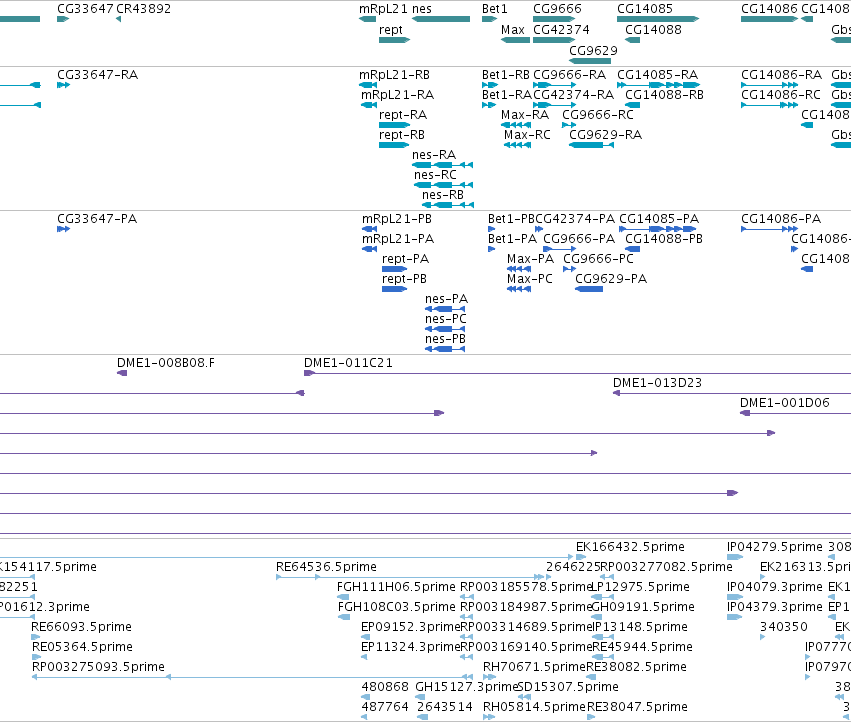
Task: Click transcript rept-RA
Action: pyautogui.click(x=403, y=115)
